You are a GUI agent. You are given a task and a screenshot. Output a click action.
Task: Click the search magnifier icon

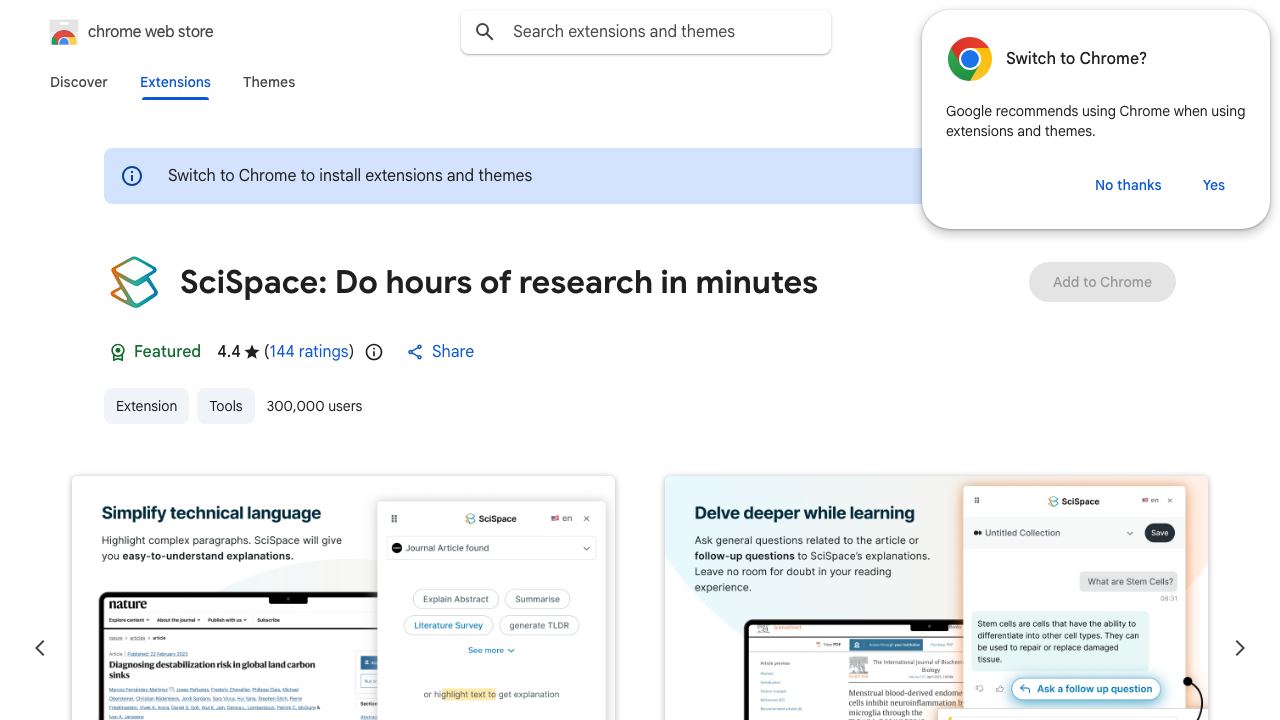[485, 32]
